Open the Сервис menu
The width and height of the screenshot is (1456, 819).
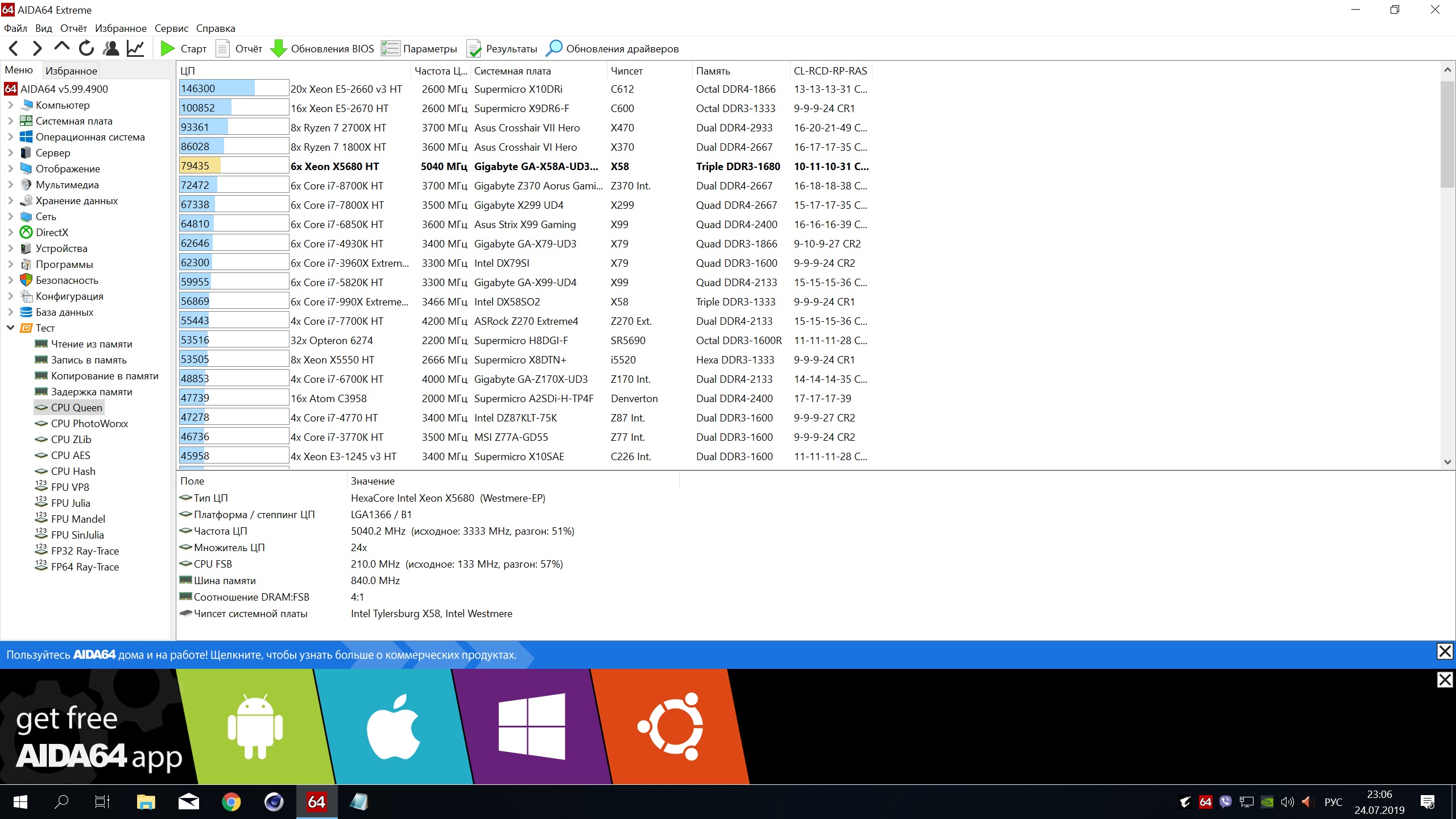[x=171, y=28]
